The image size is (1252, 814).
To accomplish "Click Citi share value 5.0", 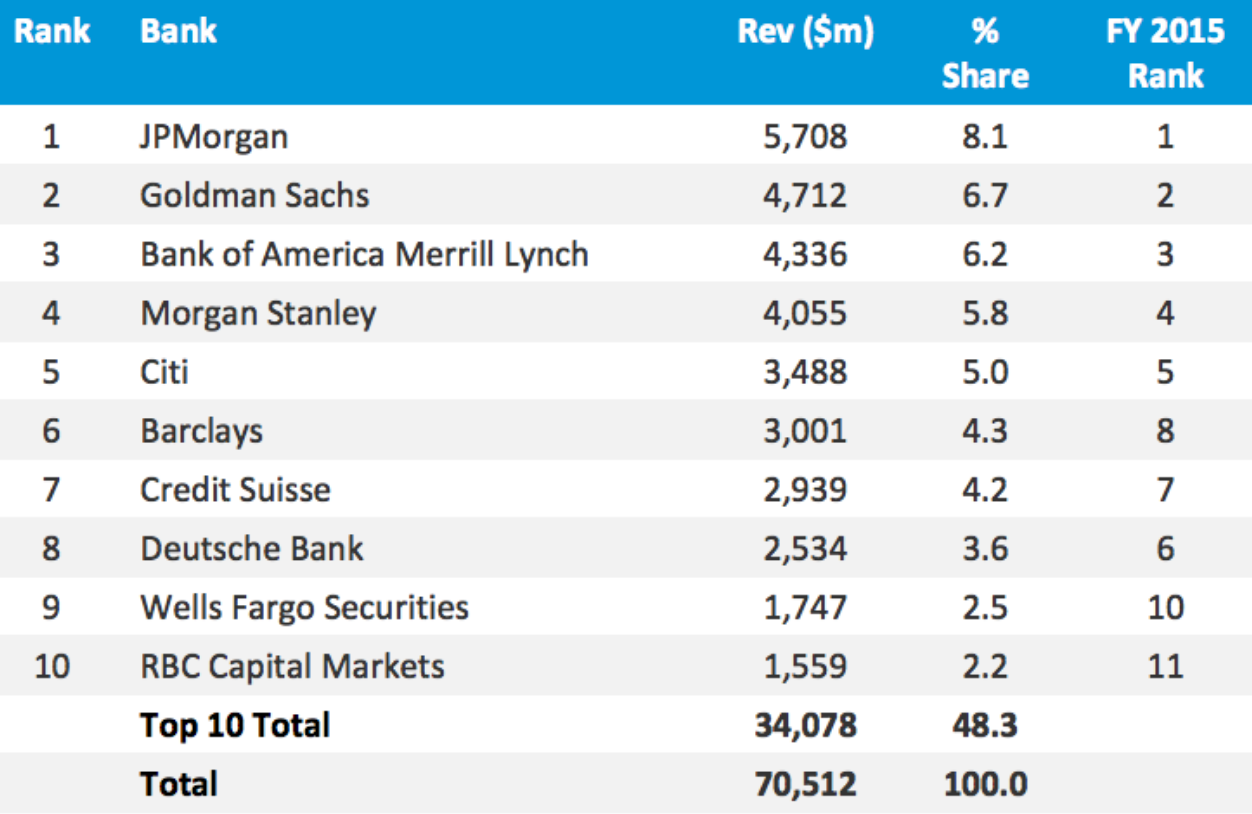I will [985, 373].
